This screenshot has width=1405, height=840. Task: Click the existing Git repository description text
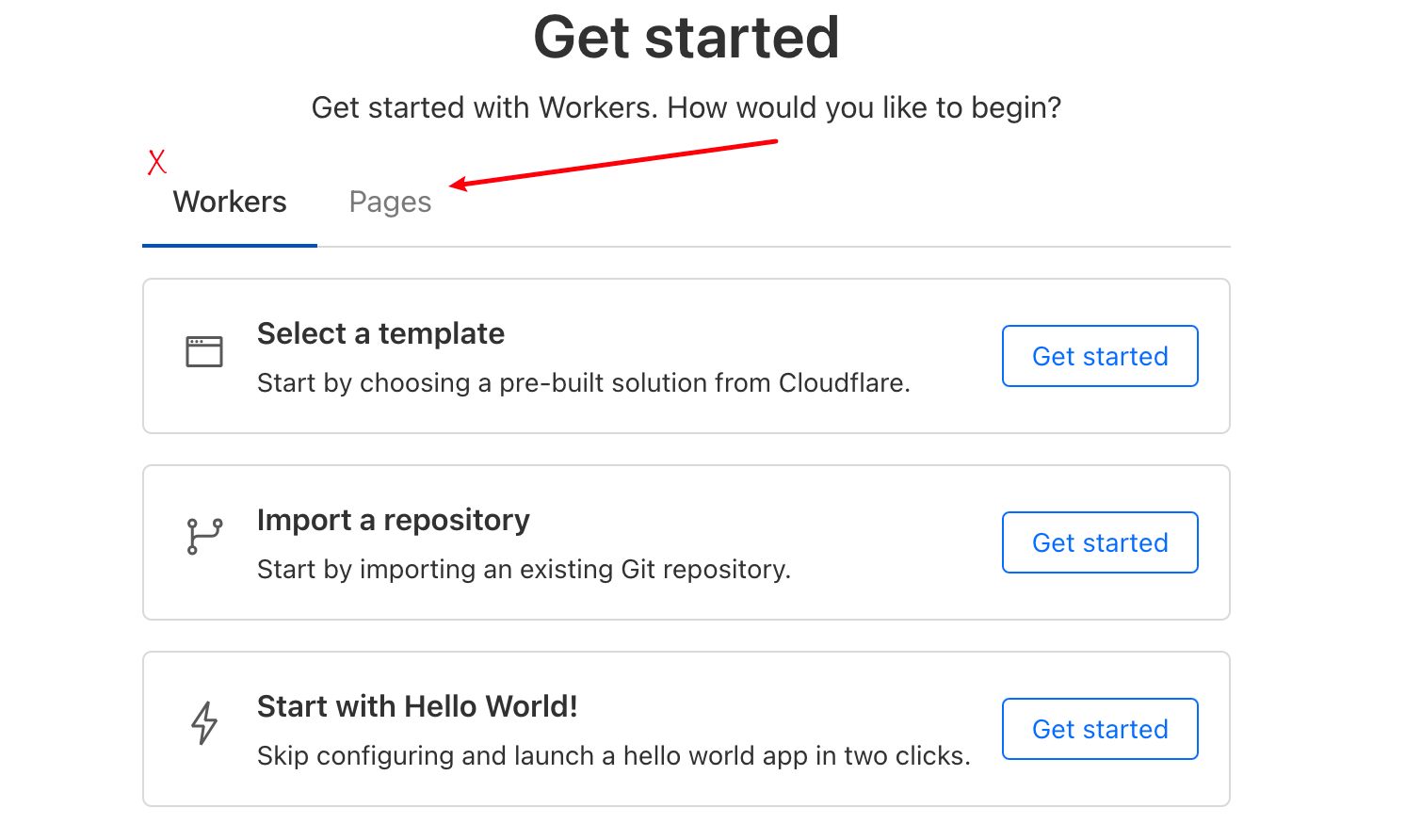(x=524, y=570)
